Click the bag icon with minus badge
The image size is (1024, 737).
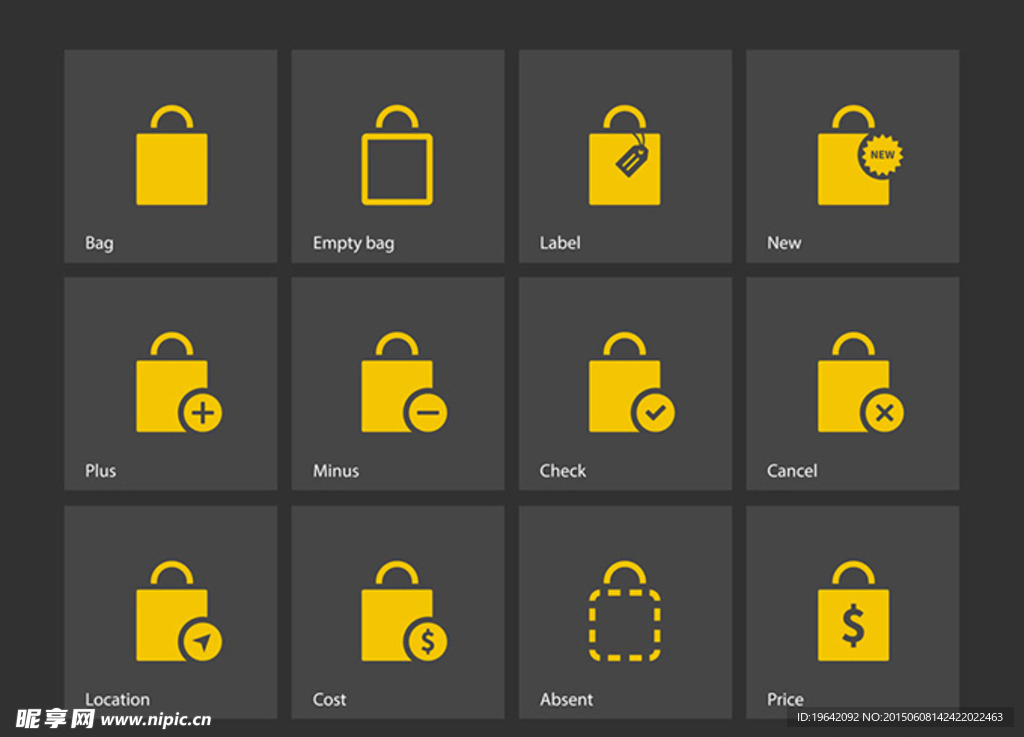pos(404,383)
